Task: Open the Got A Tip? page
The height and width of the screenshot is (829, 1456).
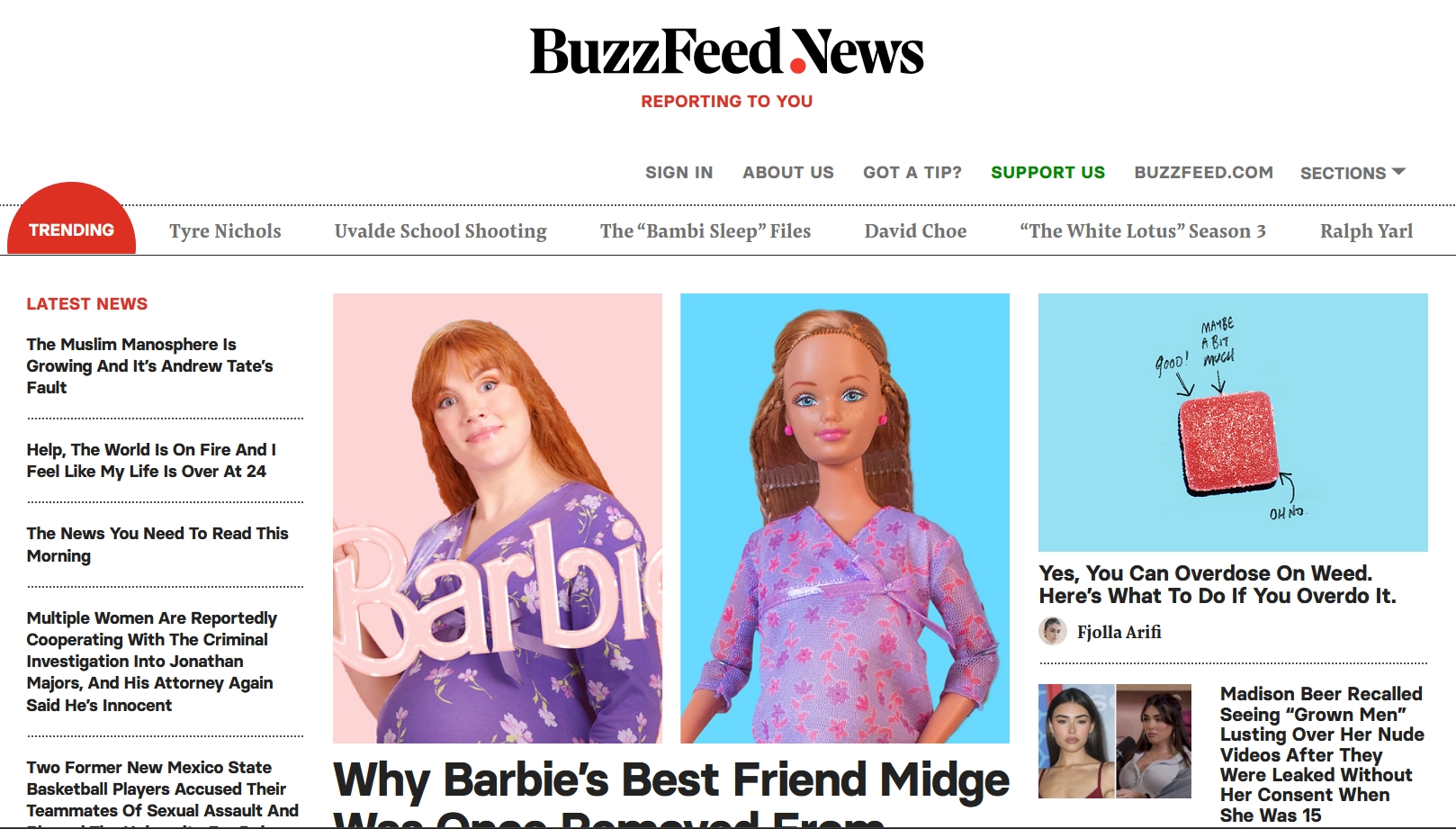Action: 912,172
